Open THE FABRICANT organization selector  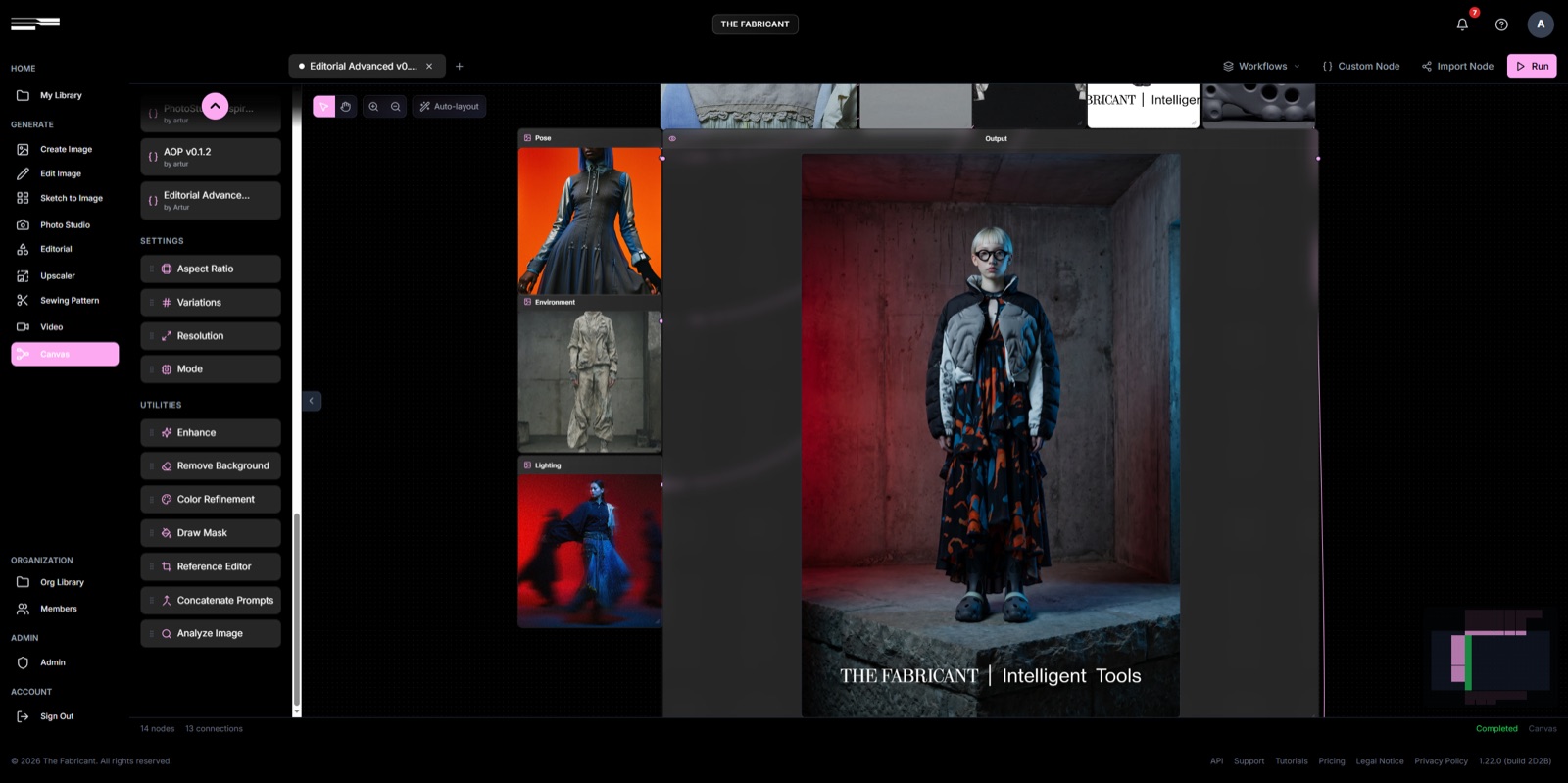[x=755, y=24]
